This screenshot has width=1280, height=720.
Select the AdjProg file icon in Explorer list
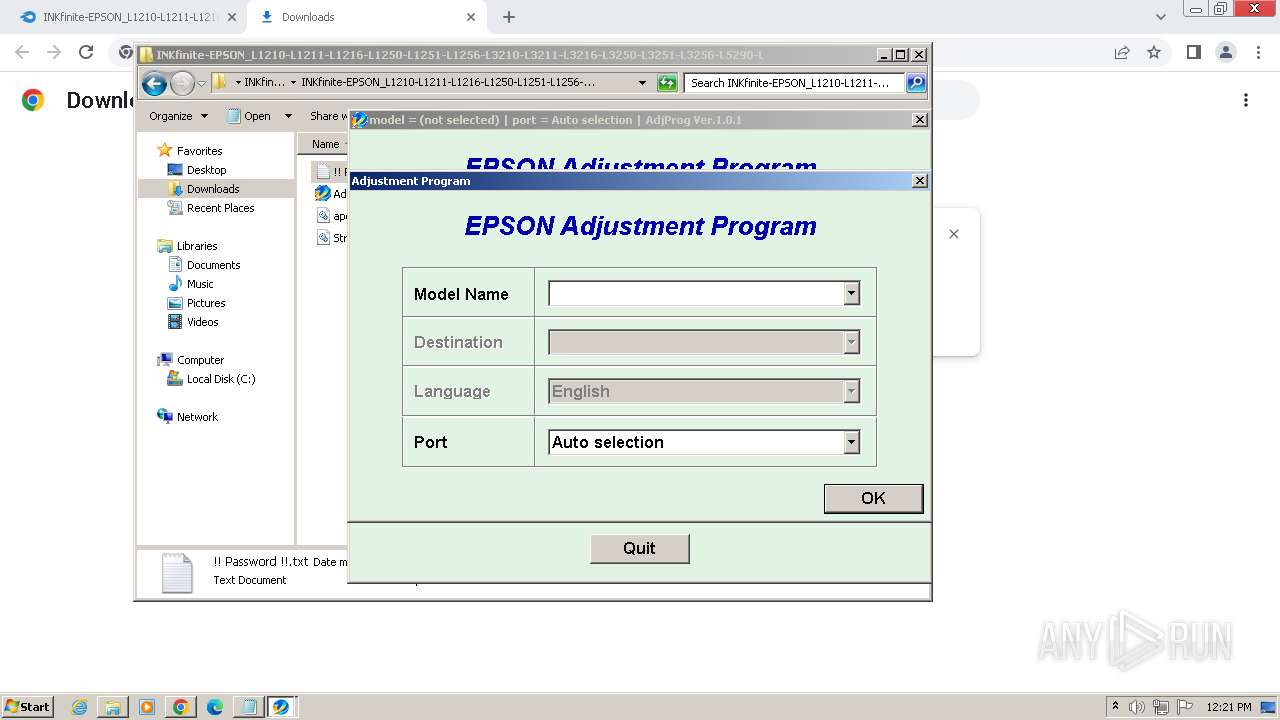click(x=323, y=194)
